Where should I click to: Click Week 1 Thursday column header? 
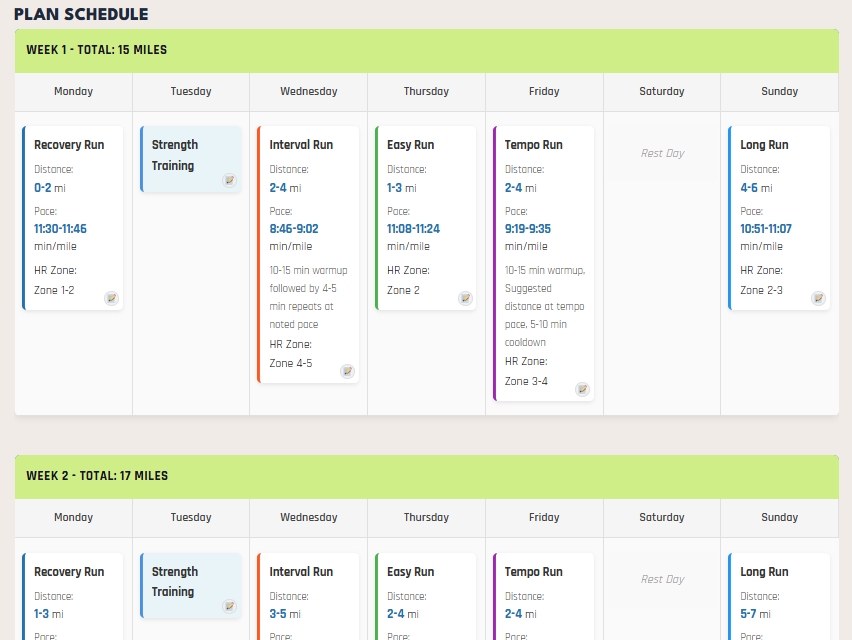click(426, 91)
